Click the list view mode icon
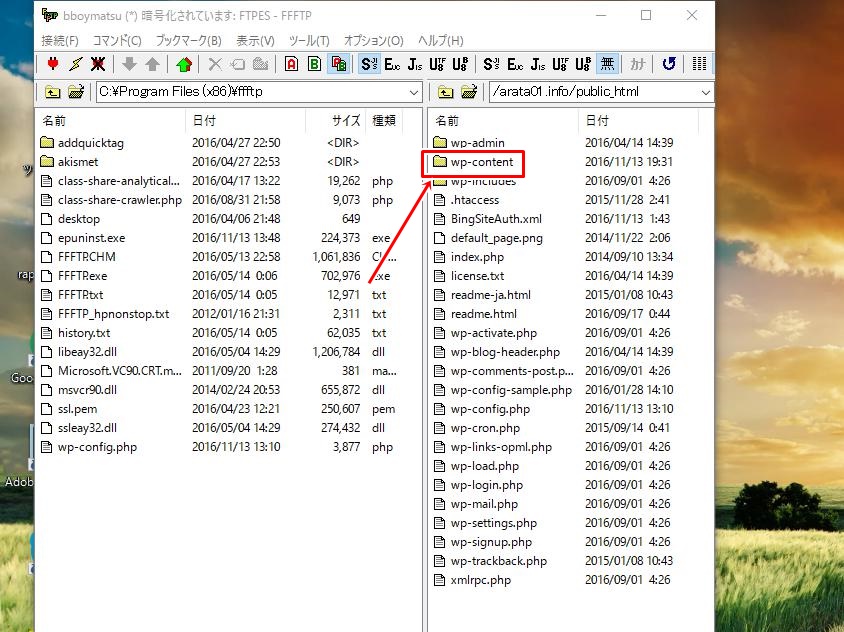The width and height of the screenshot is (844, 632). coord(699,64)
